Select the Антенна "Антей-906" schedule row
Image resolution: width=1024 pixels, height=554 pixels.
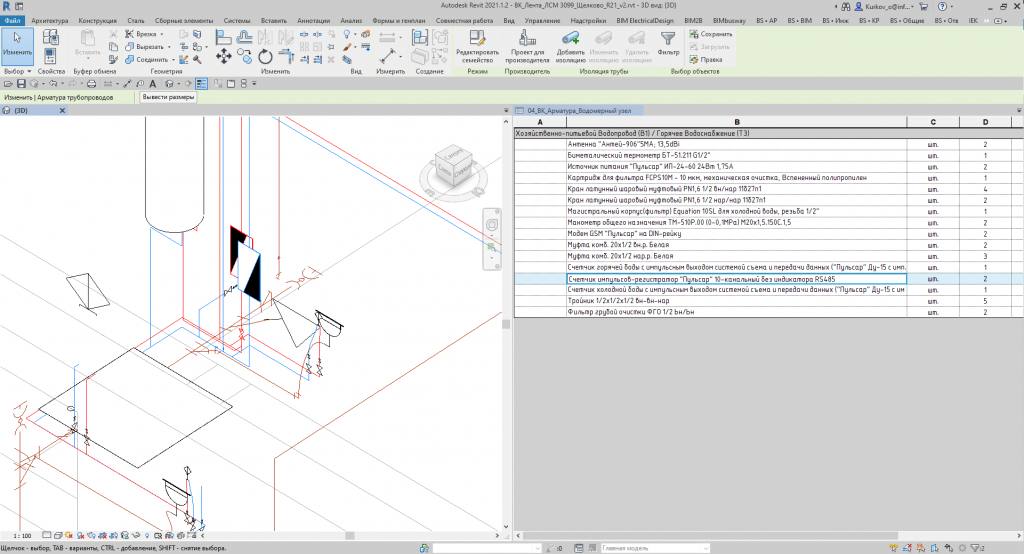pyautogui.click(x=768, y=144)
